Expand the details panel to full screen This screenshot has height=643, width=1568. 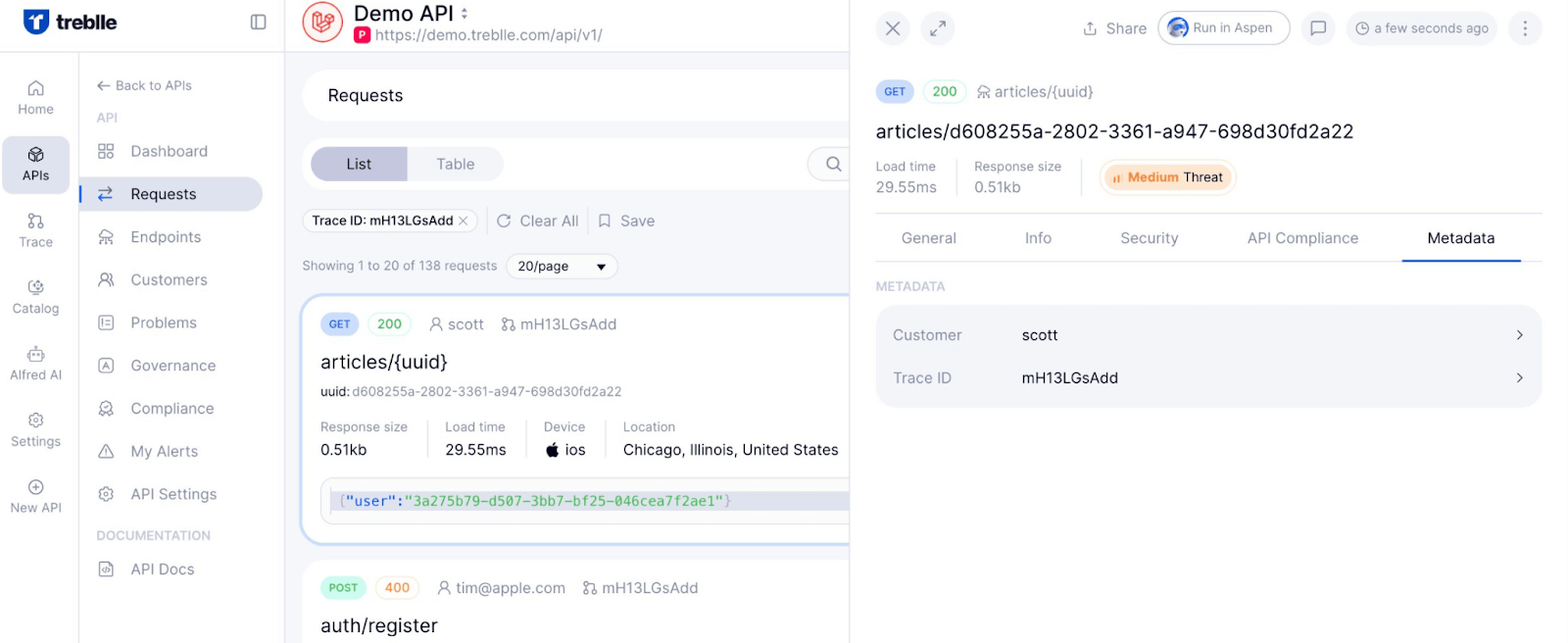[x=938, y=28]
